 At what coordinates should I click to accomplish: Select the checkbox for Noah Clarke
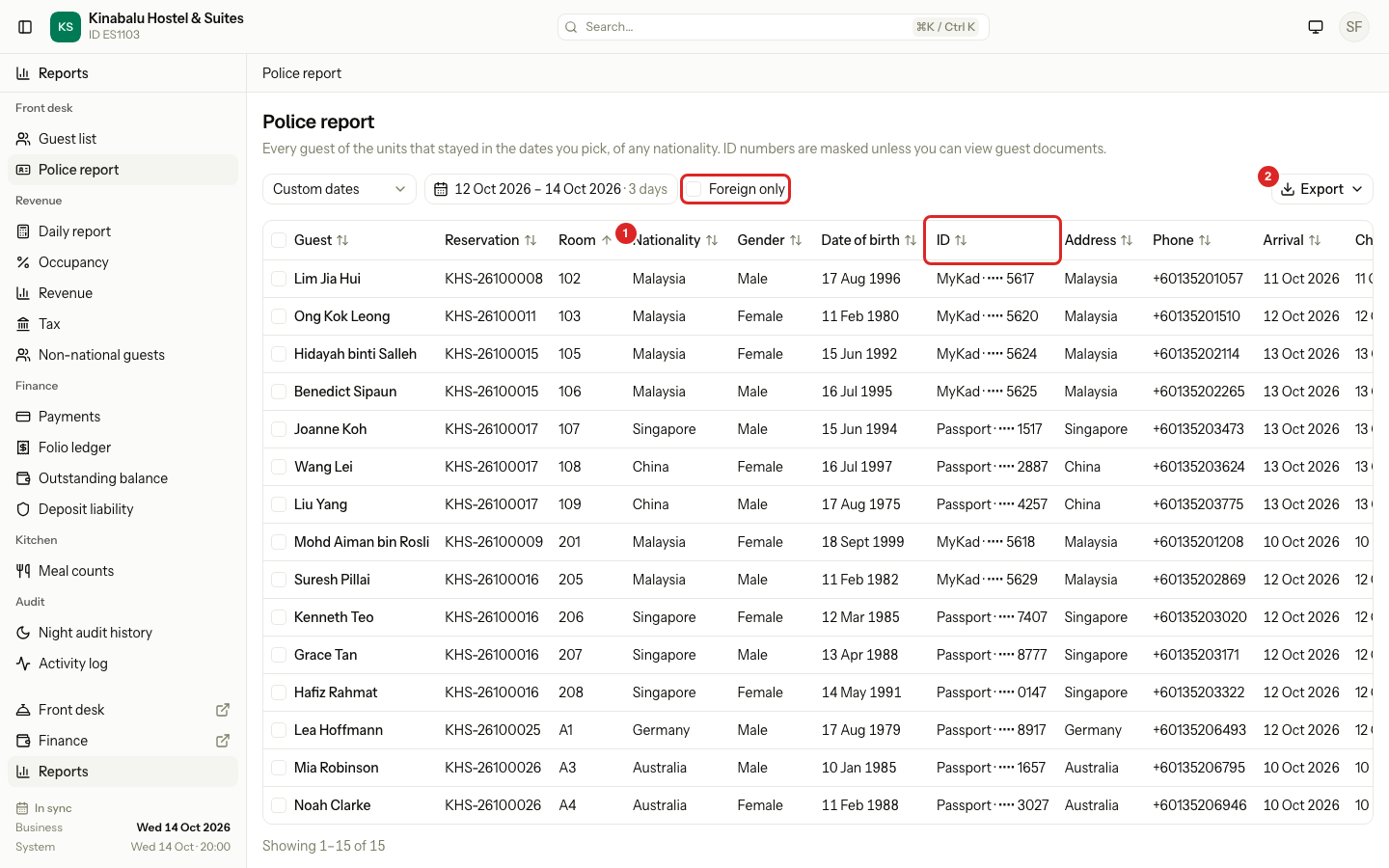pyautogui.click(x=279, y=805)
